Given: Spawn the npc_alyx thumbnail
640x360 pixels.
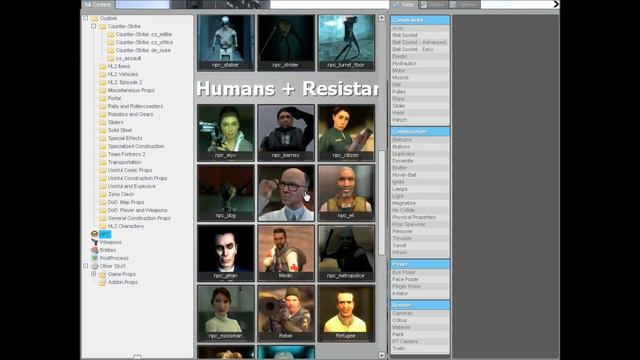Looking at the screenshot, I should [226, 133].
